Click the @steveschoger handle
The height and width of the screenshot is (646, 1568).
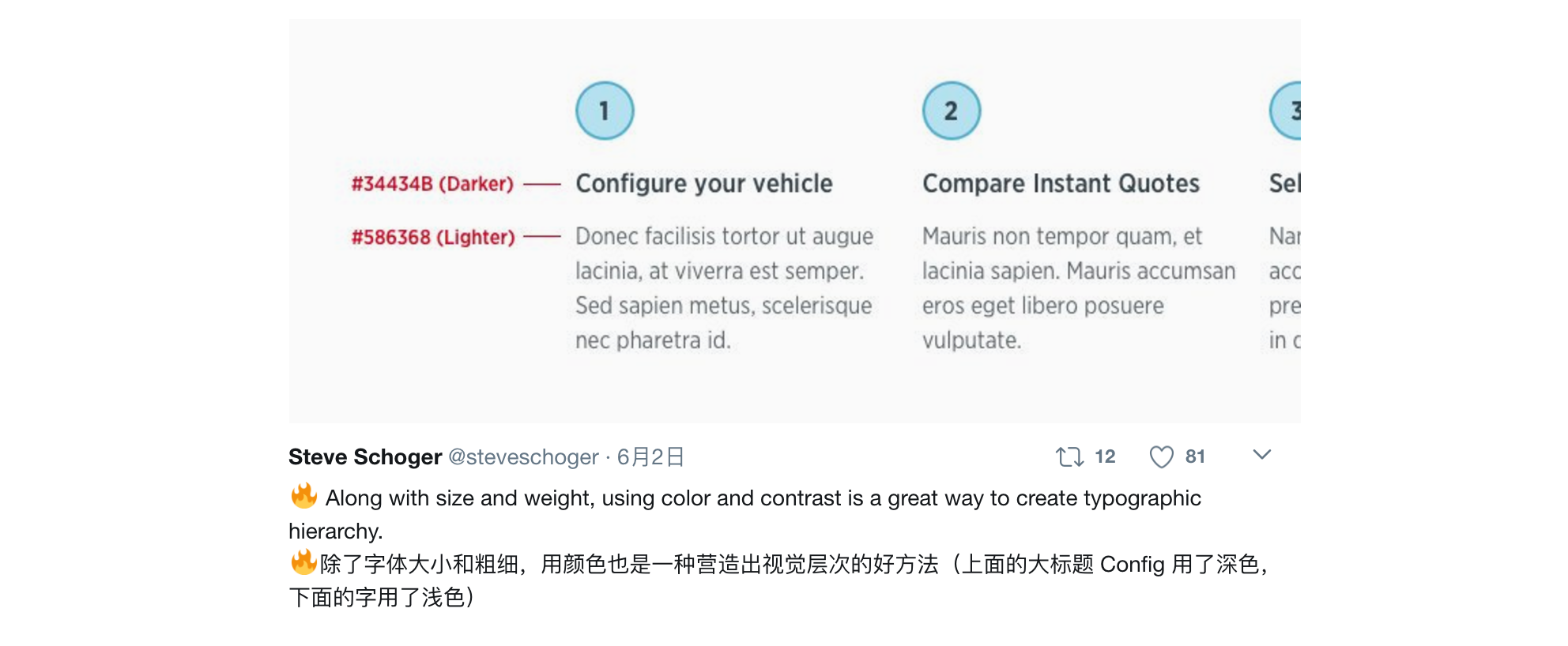pyautogui.click(x=523, y=456)
